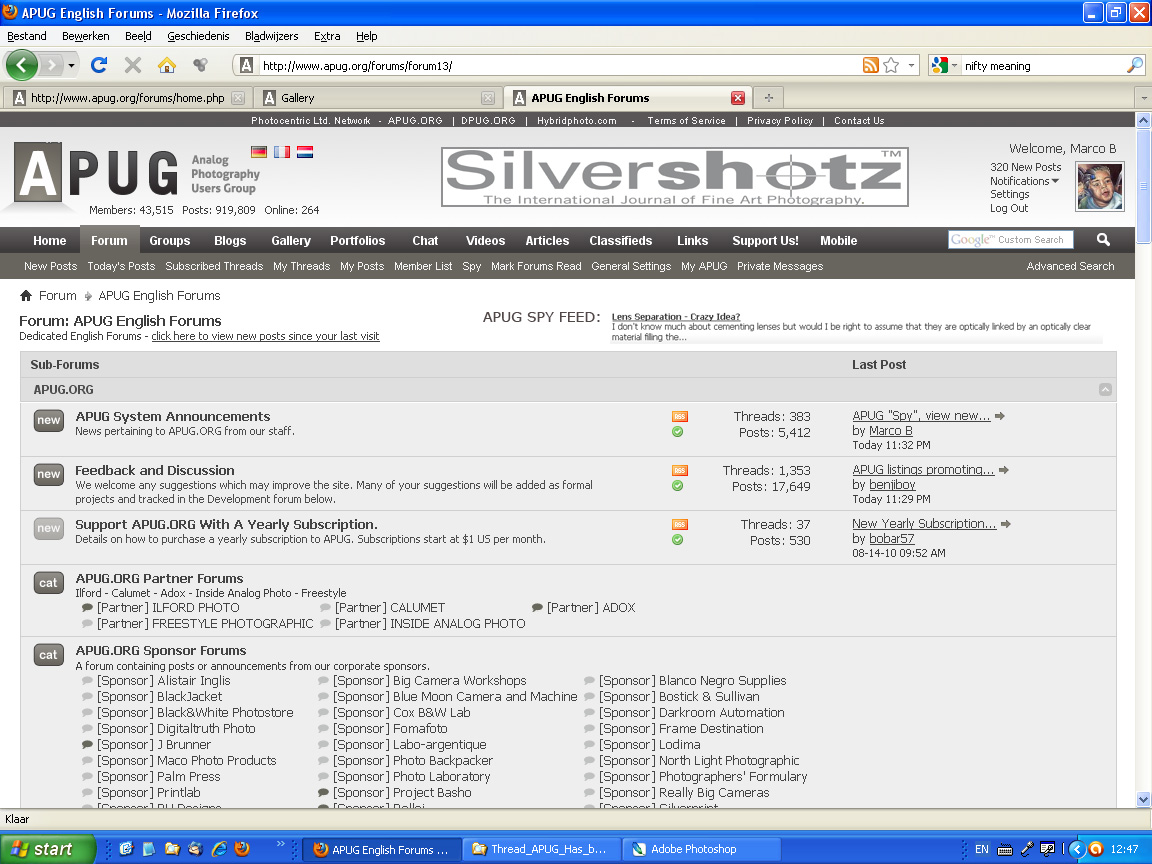This screenshot has width=1152, height=864.
Task: Click the Silvershotz banner advertisement
Action: pyautogui.click(x=674, y=177)
